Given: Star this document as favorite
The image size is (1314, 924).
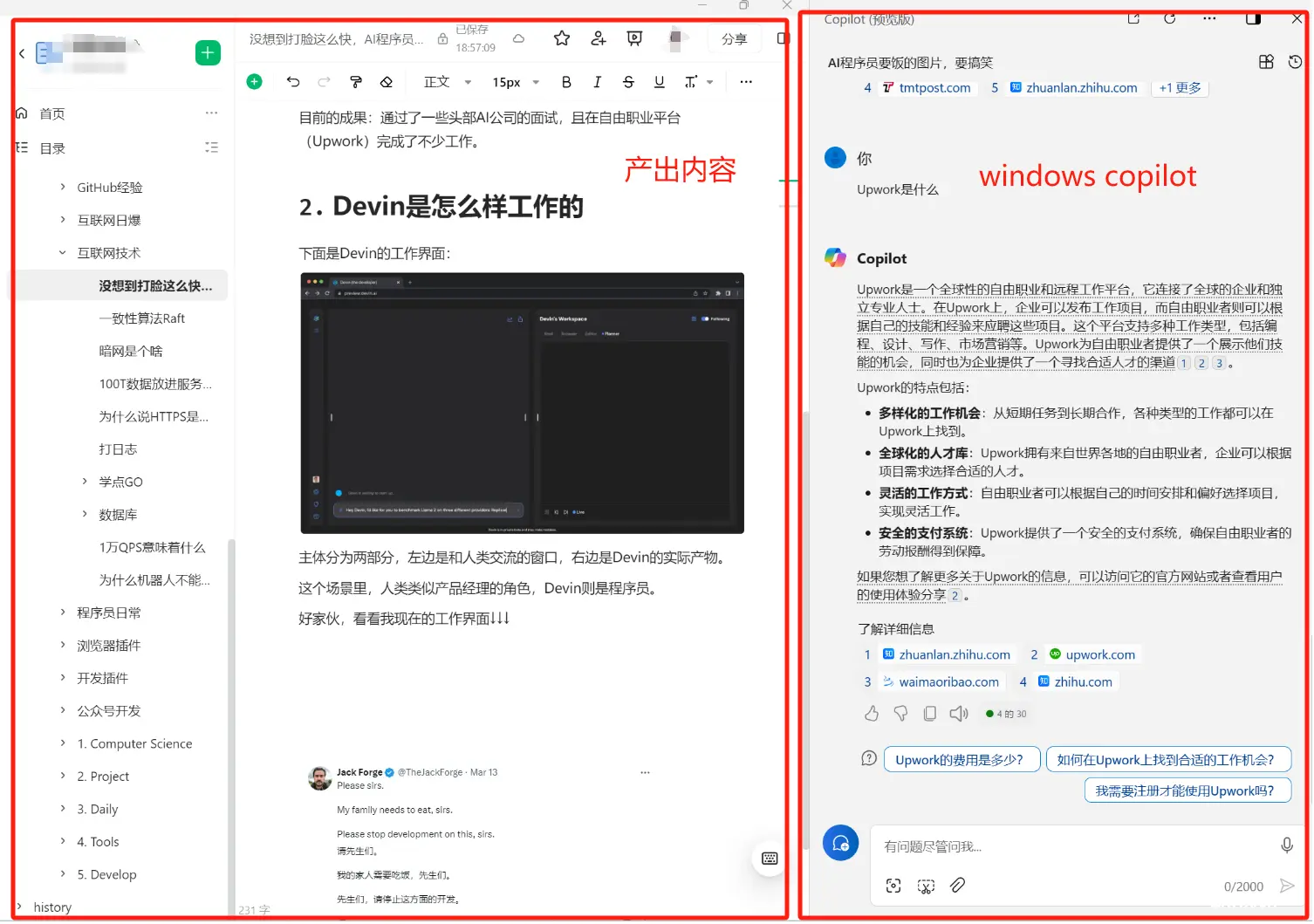Looking at the screenshot, I should click(562, 38).
